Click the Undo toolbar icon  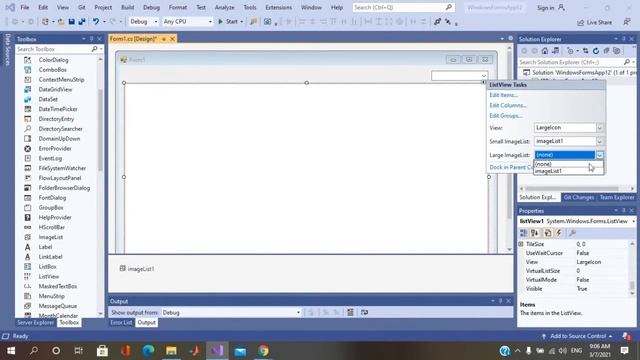click(96, 22)
